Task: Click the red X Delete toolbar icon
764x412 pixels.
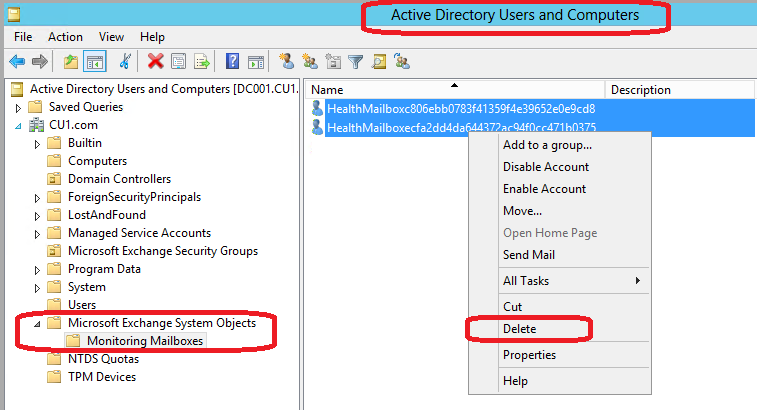Action: tap(155, 62)
